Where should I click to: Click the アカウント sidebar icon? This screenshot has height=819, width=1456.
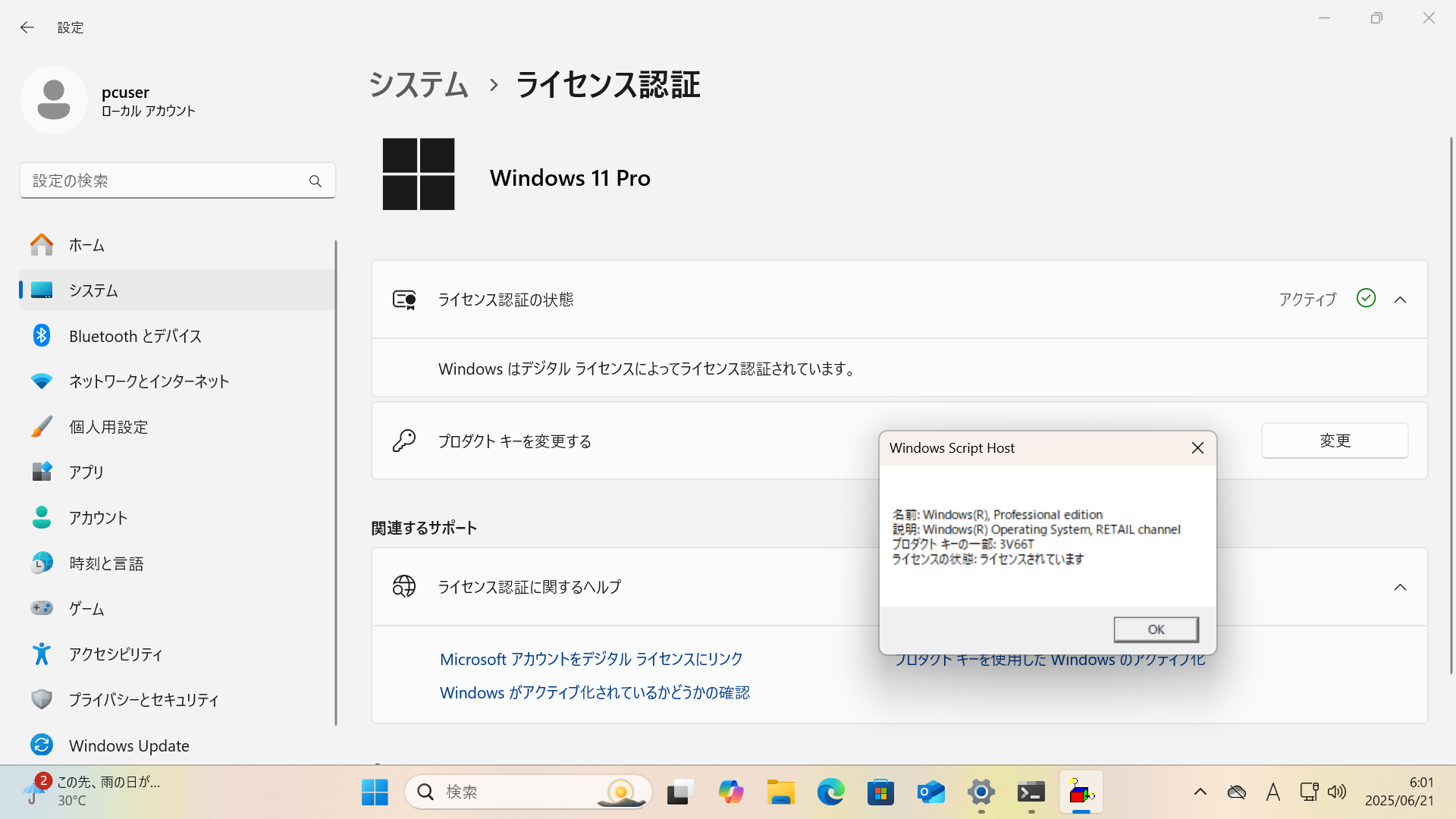tap(42, 518)
